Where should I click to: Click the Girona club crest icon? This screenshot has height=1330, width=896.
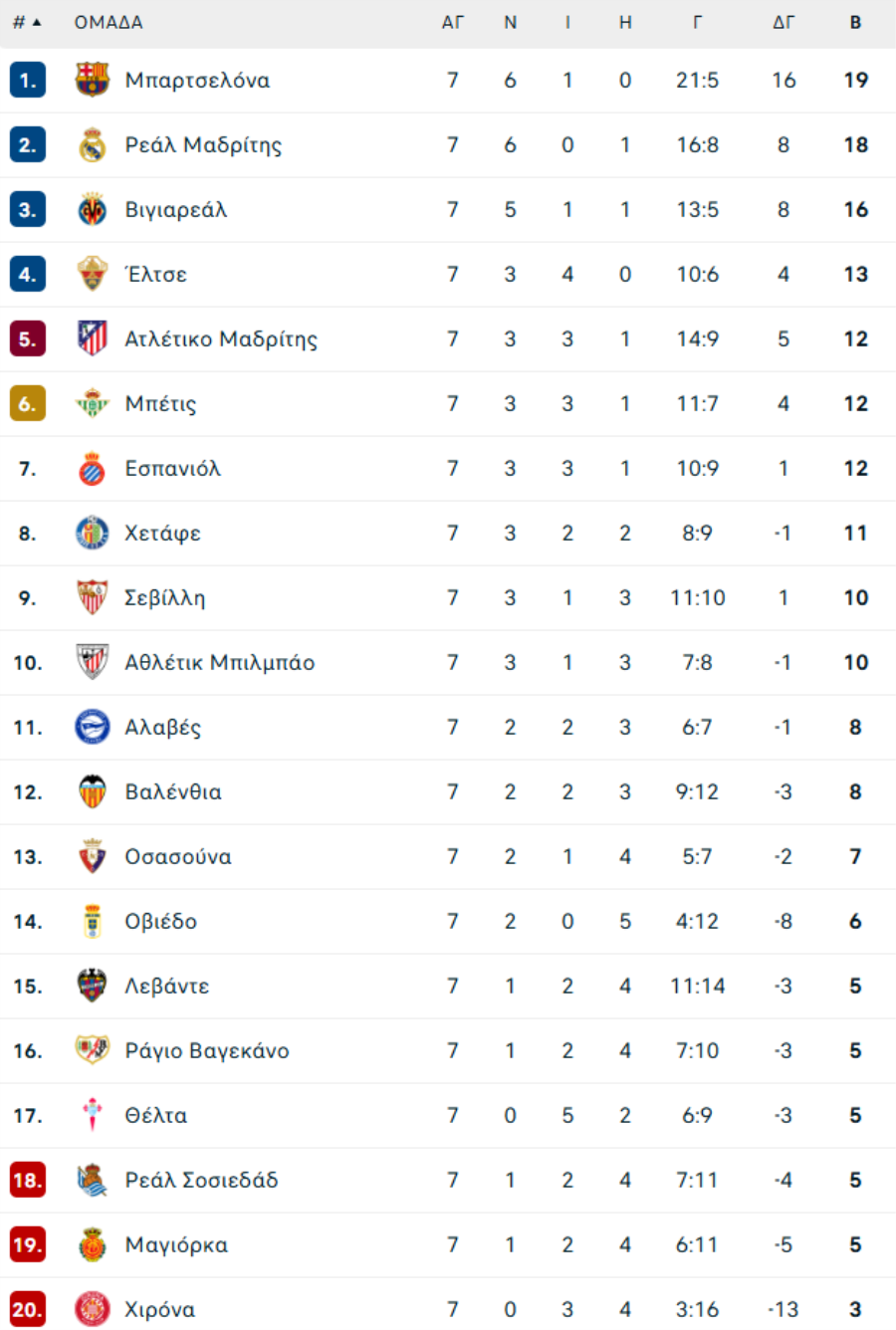point(93,1309)
